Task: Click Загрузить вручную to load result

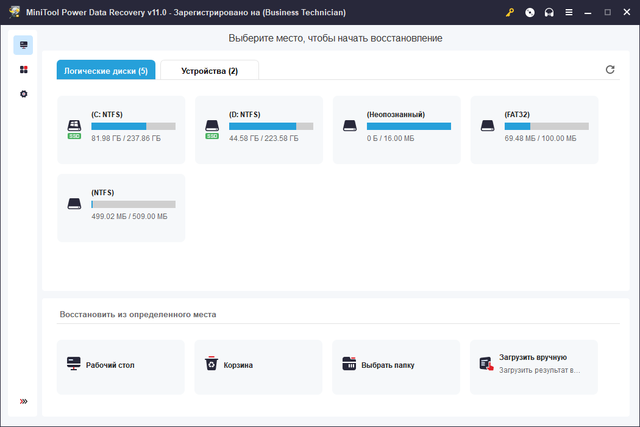Action: pos(534,363)
